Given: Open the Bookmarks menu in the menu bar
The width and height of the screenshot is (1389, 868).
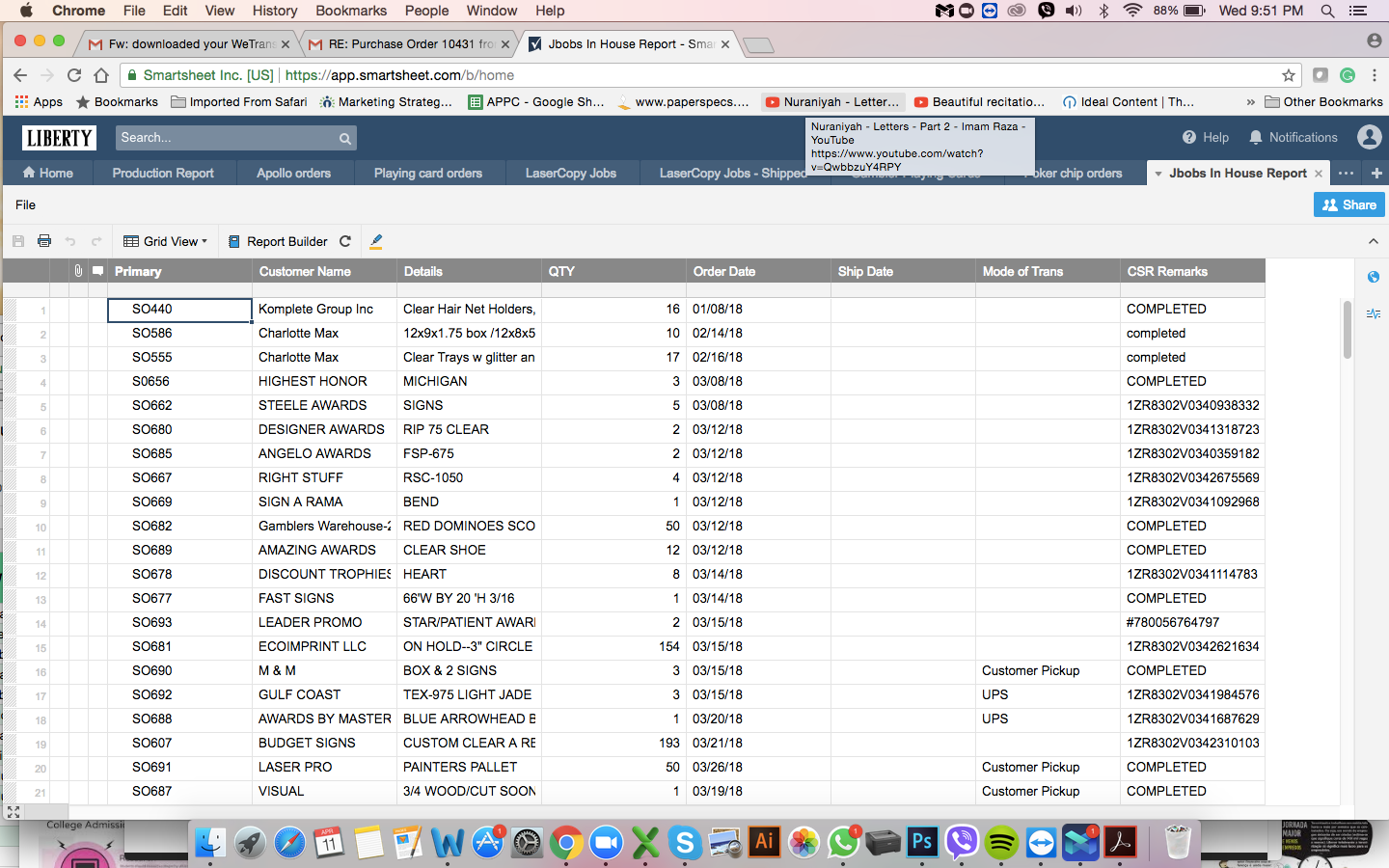Looking at the screenshot, I should [351, 11].
